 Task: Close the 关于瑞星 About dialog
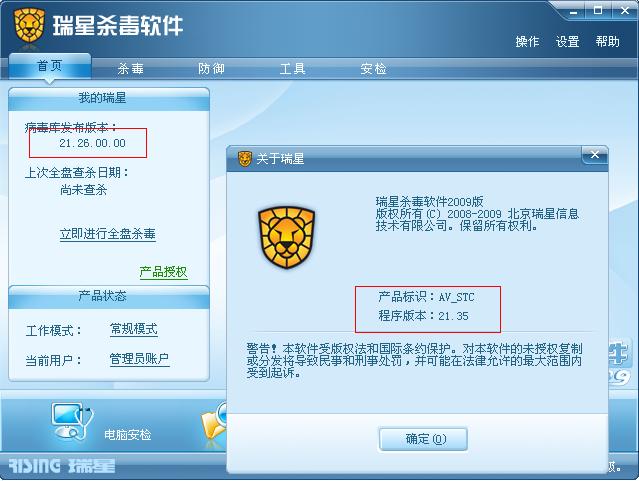tap(595, 155)
